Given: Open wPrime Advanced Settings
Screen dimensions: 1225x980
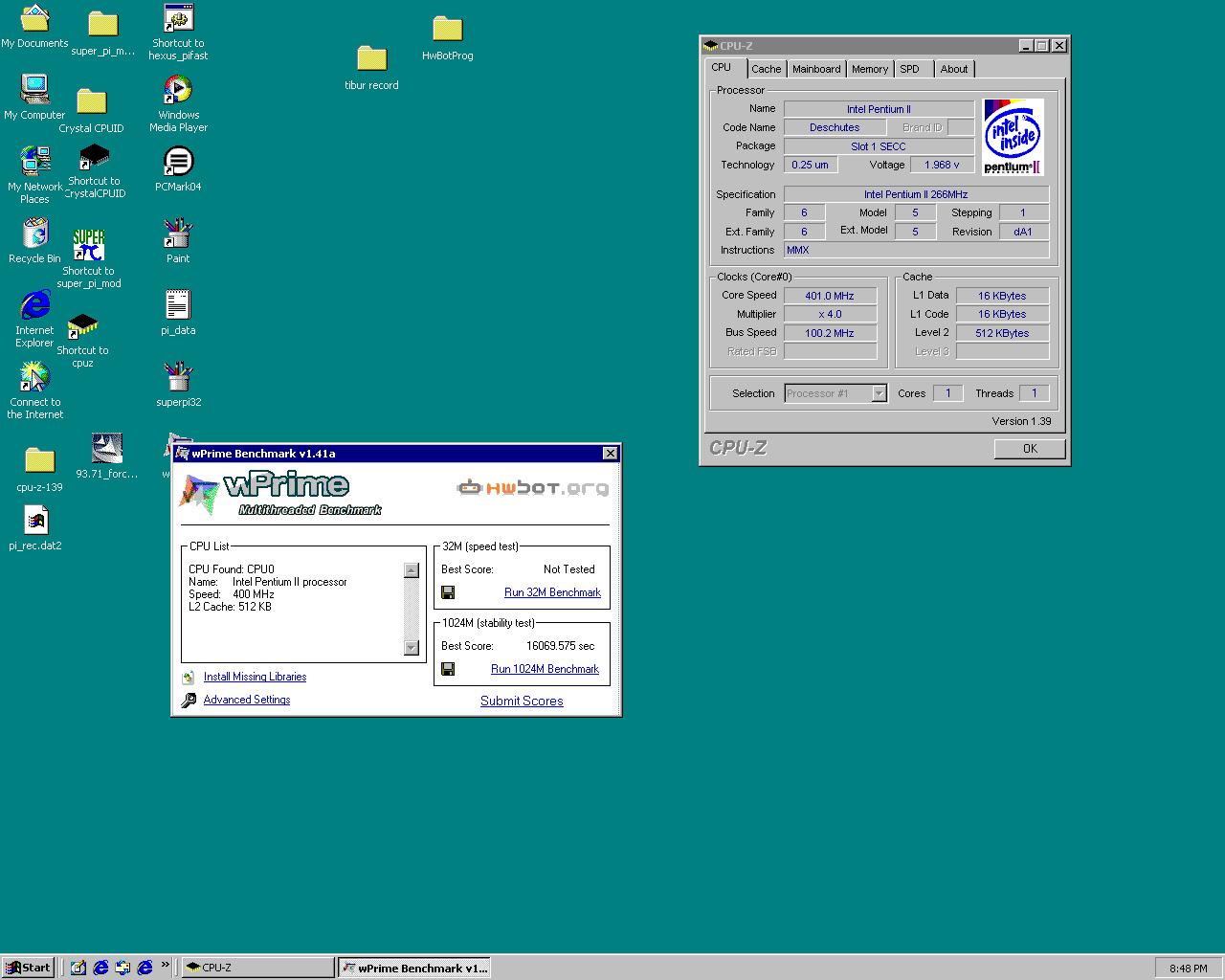Looking at the screenshot, I should coord(247,700).
